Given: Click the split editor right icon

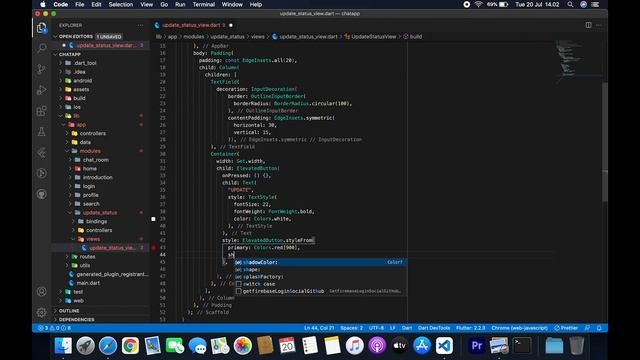Looking at the screenshot, I should click(x=588, y=25).
